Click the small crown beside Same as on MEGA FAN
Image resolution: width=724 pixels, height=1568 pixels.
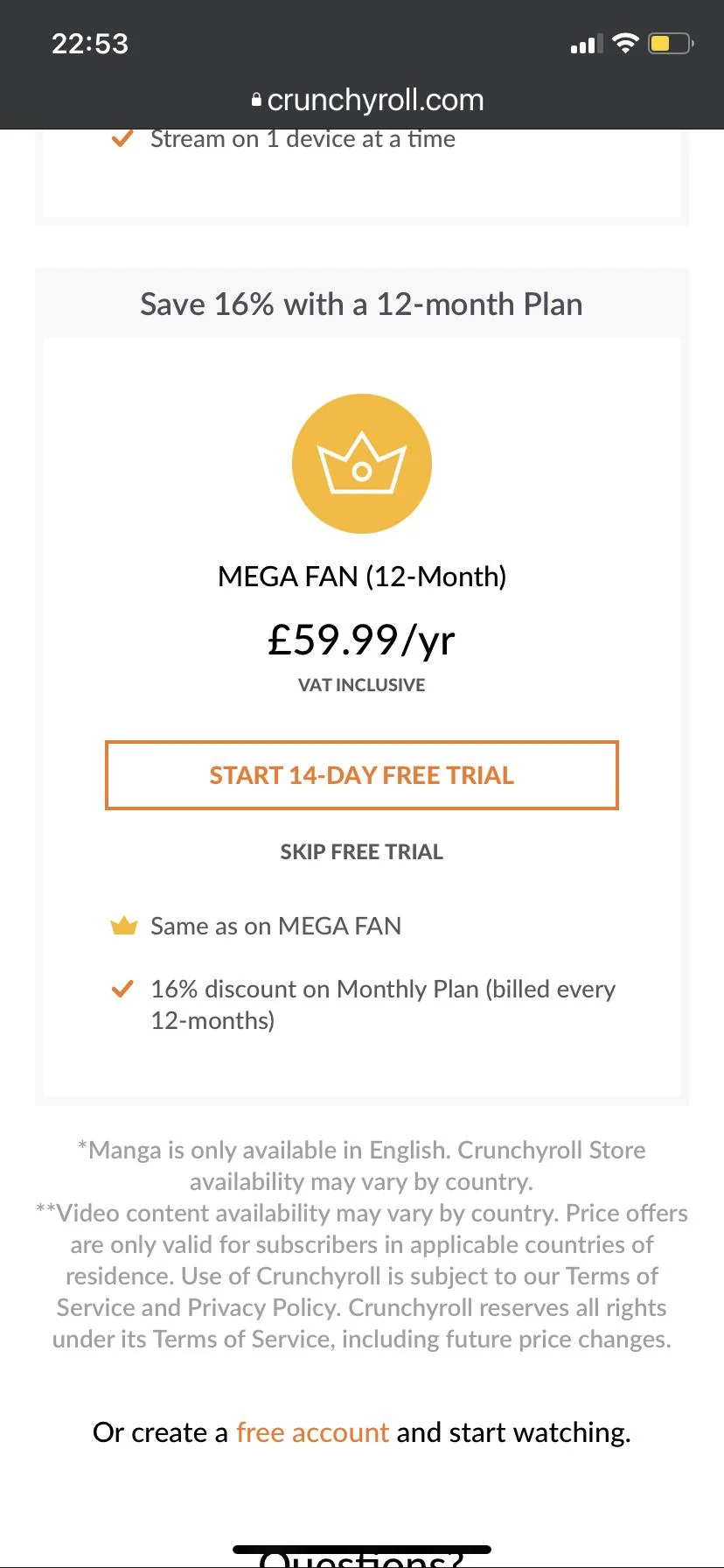click(124, 925)
